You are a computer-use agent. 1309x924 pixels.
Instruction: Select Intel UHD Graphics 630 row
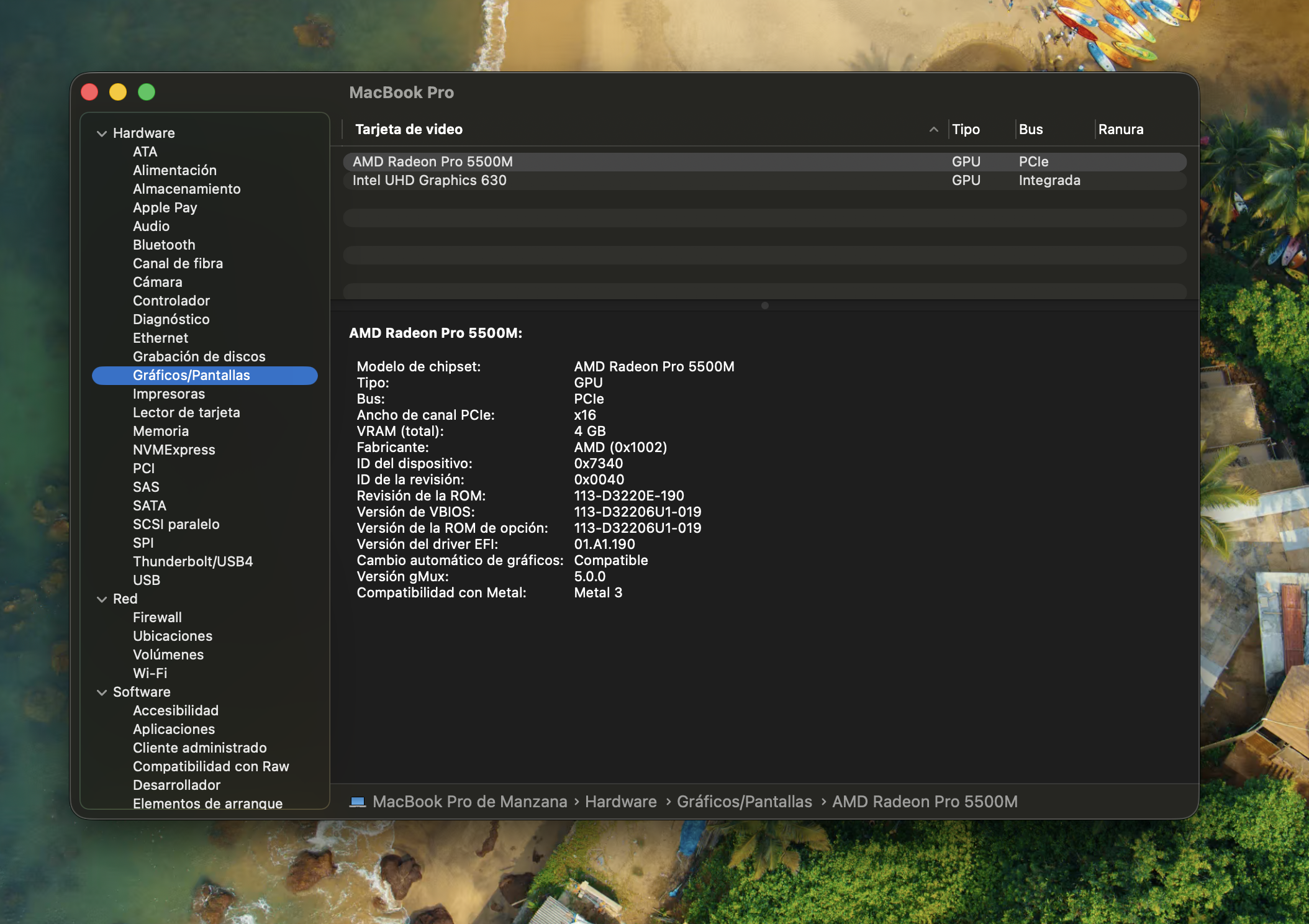coord(429,180)
